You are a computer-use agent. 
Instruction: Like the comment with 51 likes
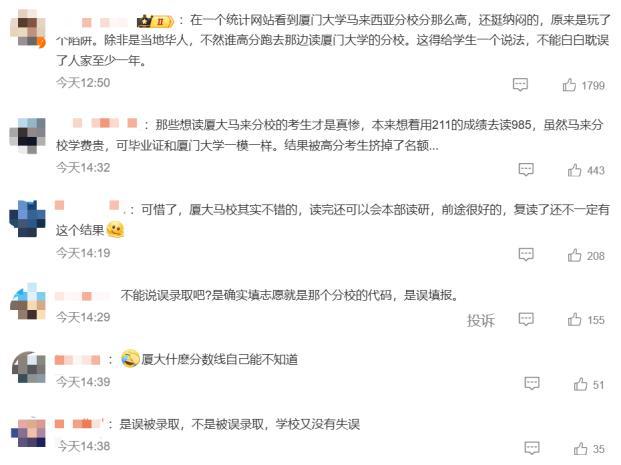[x=580, y=384]
